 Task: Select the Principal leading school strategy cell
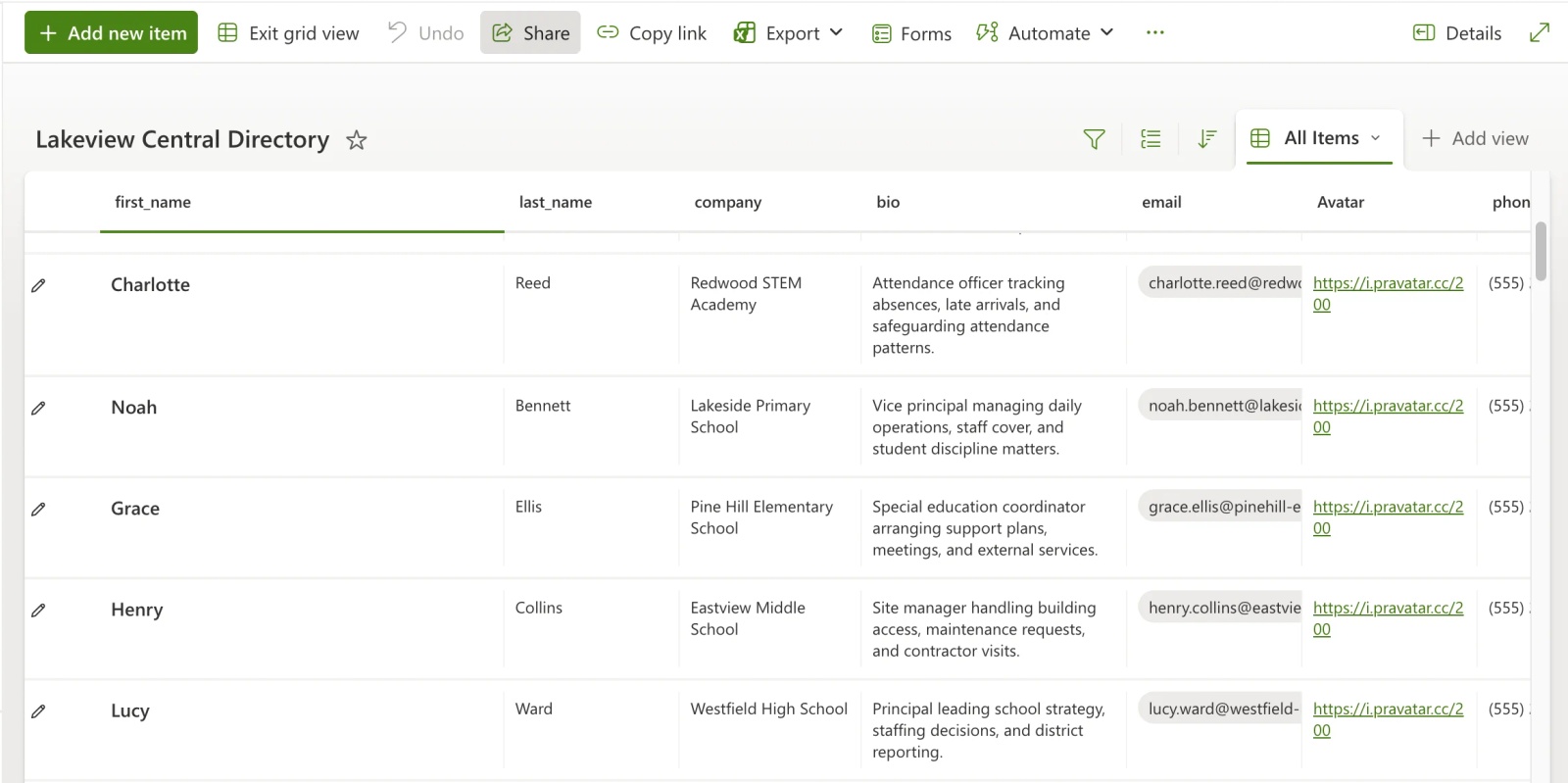click(x=994, y=729)
